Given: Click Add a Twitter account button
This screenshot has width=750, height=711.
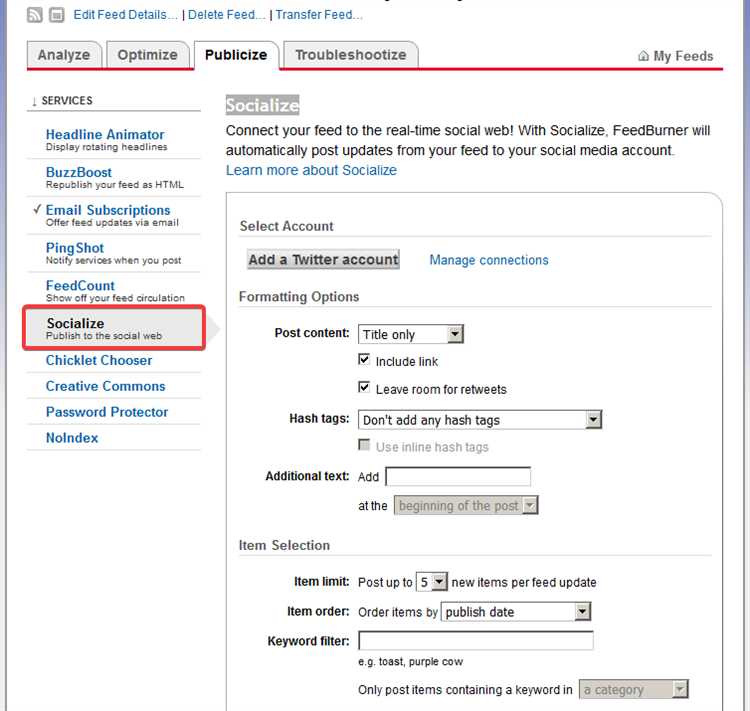Looking at the screenshot, I should point(323,259).
